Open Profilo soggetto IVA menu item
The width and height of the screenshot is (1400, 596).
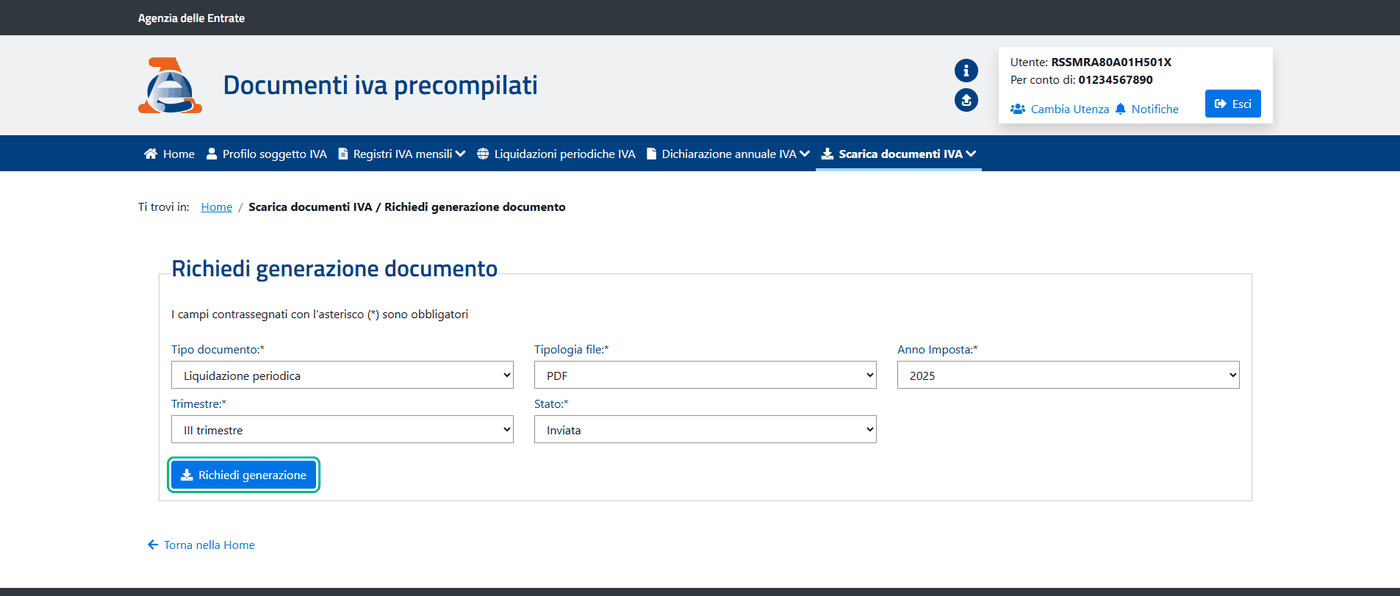point(266,154)
